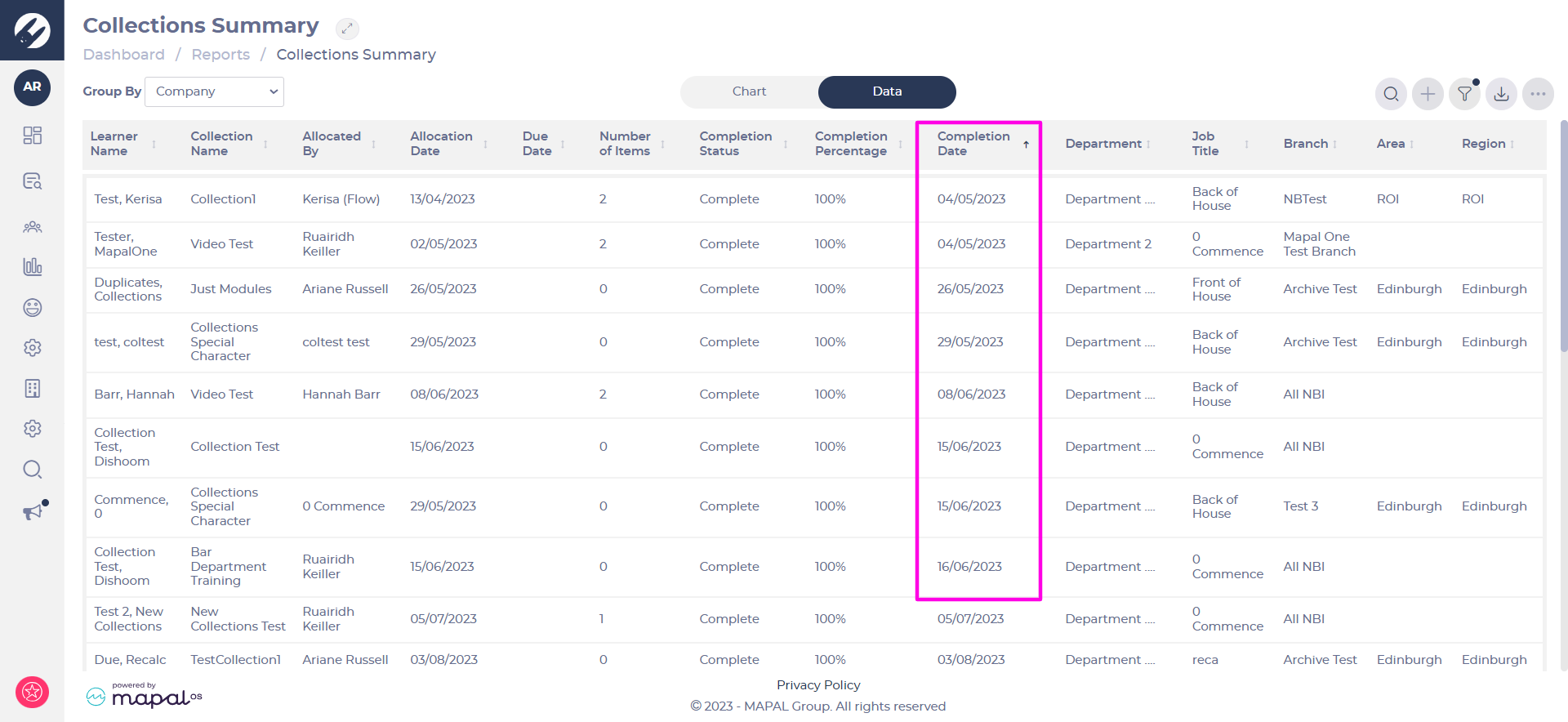Click the 'Barr, Hannah' learner cell
Screen dimensions: 1568x722
[x=135, y=394]
